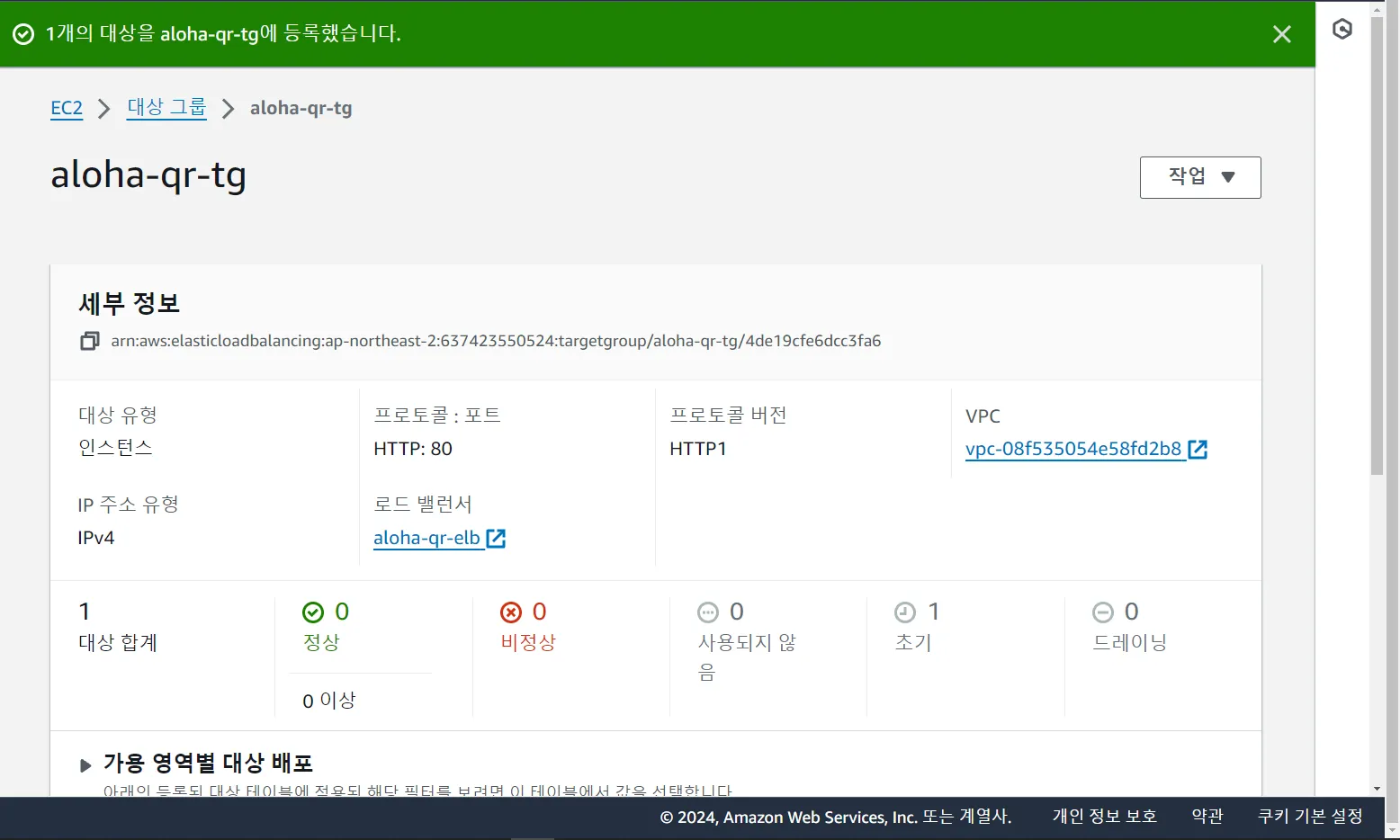The width and height of the screenshot is (1400, 840).
Task: Click the aloha-qr-tg page heading
Action: pos(148,175)
